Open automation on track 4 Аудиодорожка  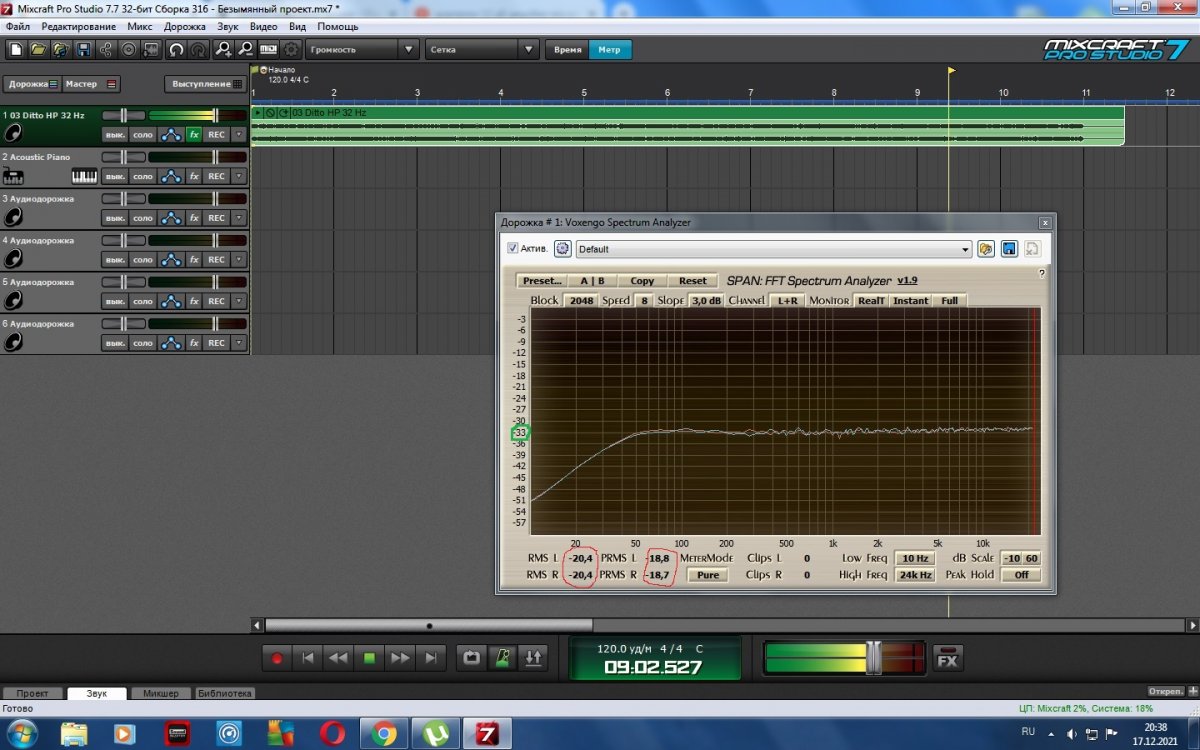(x=171, y=260)
